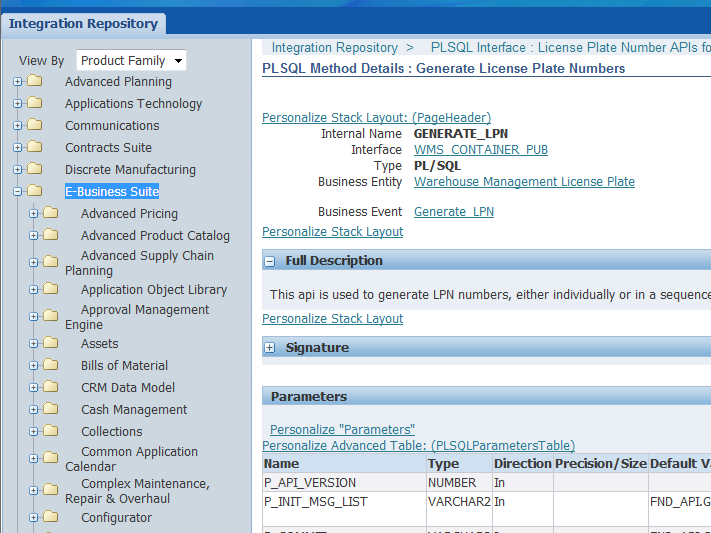The width and height of the screenshot is (711, 533).
Task: Open PLSQL Interface License Plate breadcrumb
Action: tap(570, 48)
